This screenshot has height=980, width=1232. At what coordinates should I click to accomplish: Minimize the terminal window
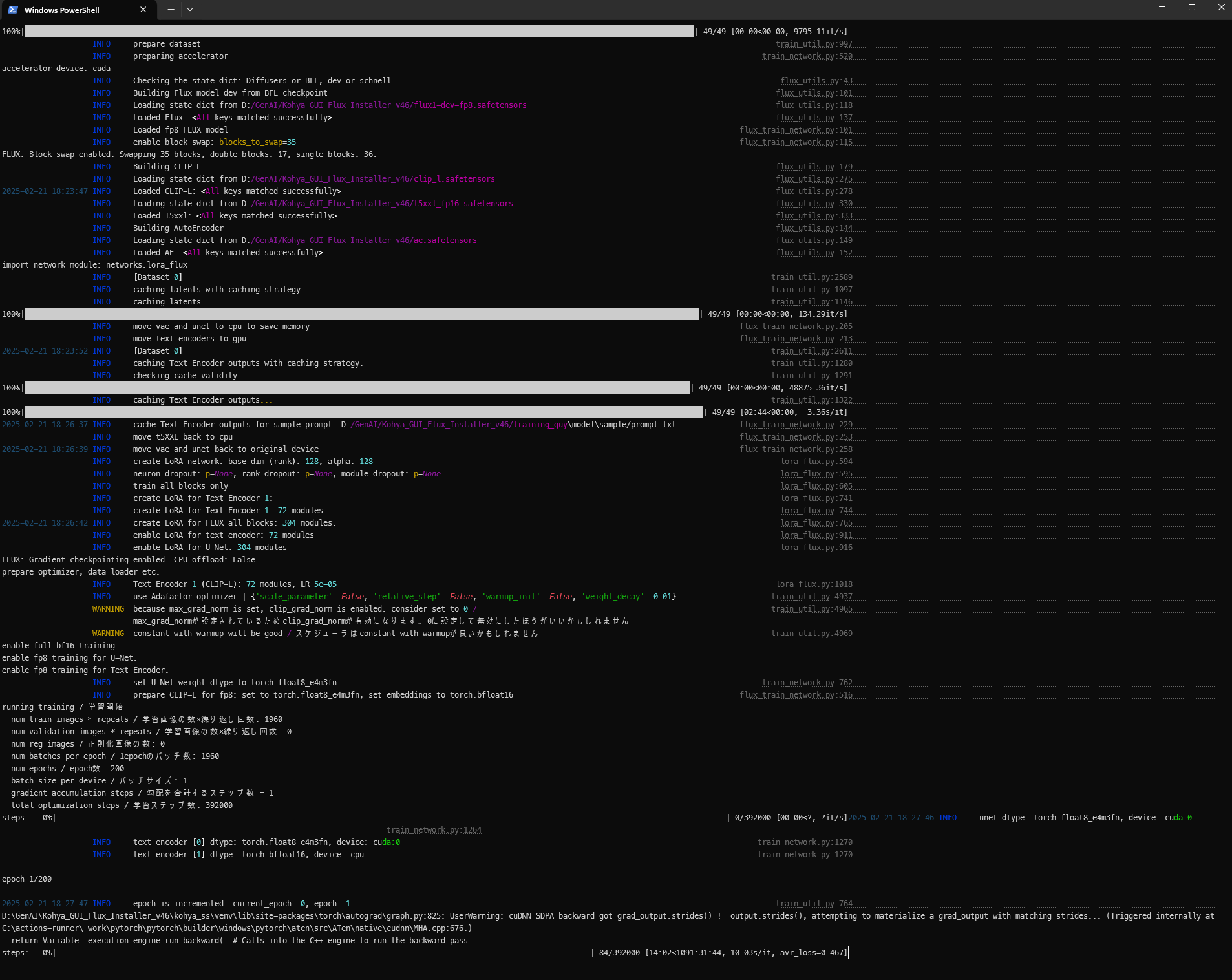1162,7
